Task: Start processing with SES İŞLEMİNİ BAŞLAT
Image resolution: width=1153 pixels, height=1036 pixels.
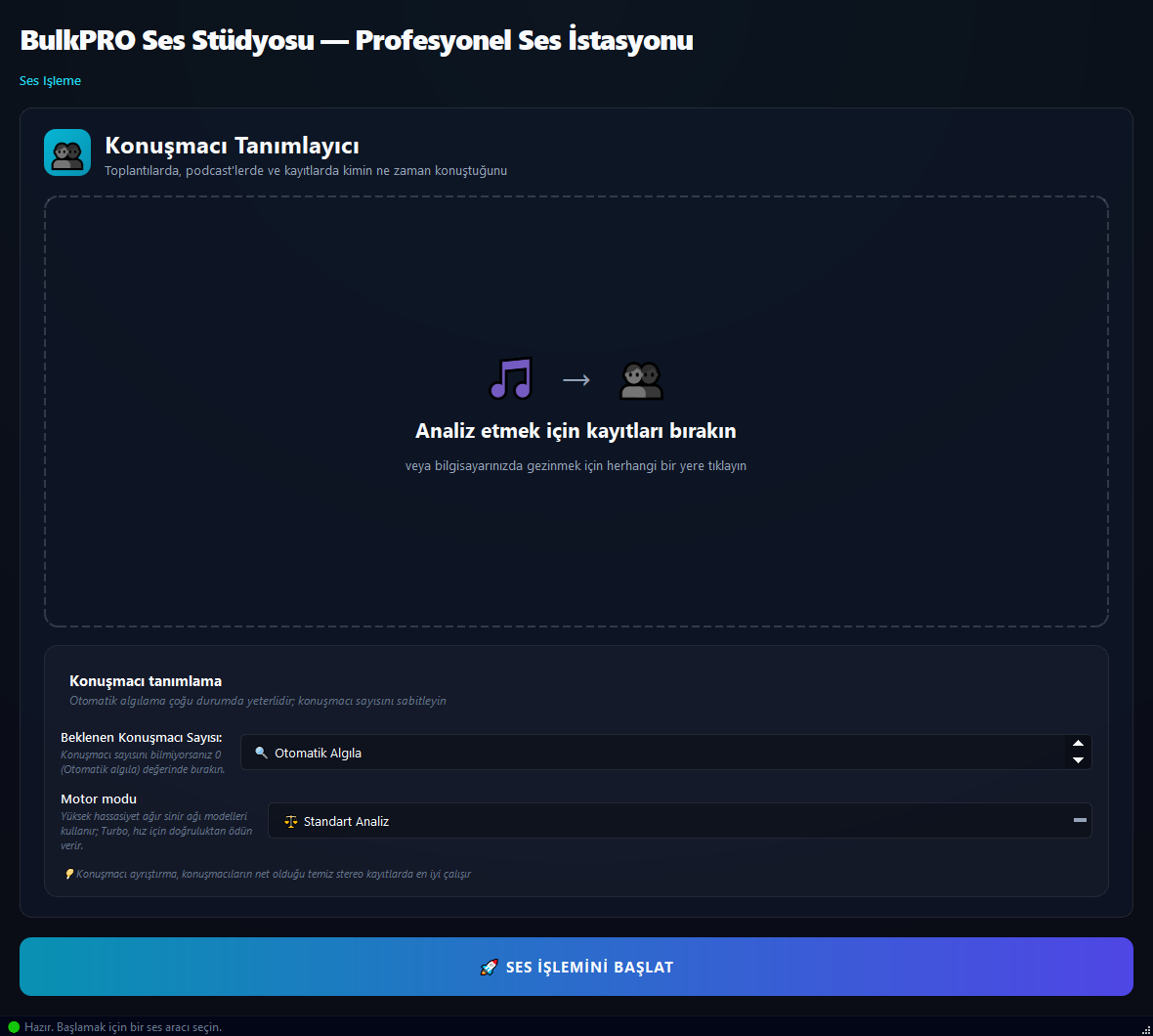Action: coord(576,967)
